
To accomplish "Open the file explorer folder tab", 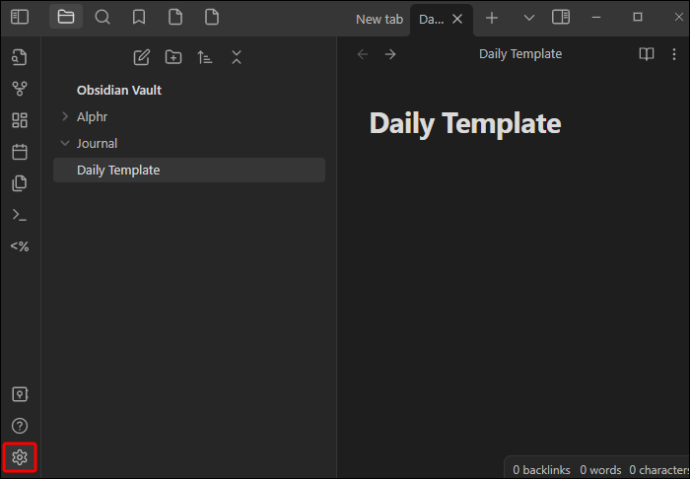I will (x=66, y=17).
